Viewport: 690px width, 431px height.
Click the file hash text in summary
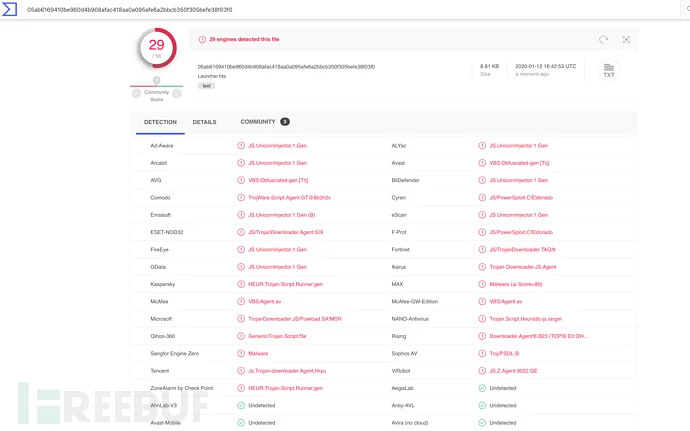pos(286,67)
